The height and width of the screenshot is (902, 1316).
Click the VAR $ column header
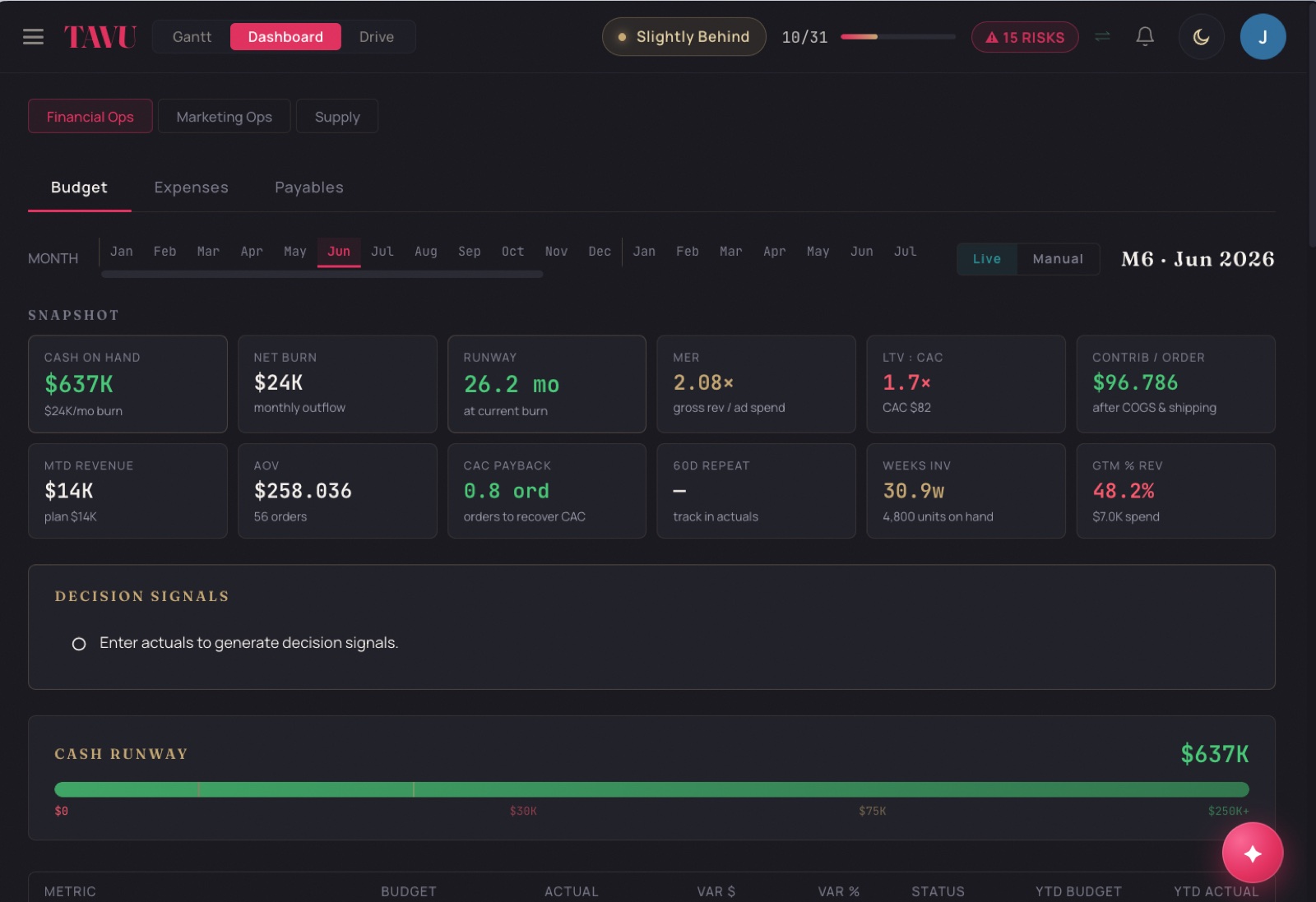[x=716, y=891]
